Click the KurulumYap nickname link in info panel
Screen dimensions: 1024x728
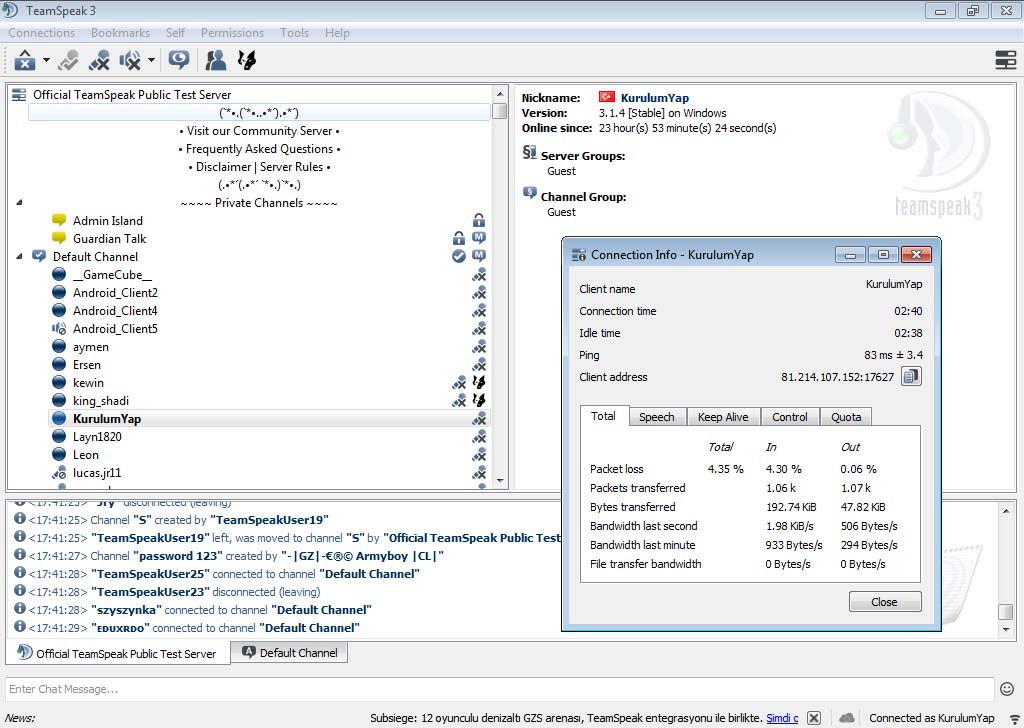[654, 97]
